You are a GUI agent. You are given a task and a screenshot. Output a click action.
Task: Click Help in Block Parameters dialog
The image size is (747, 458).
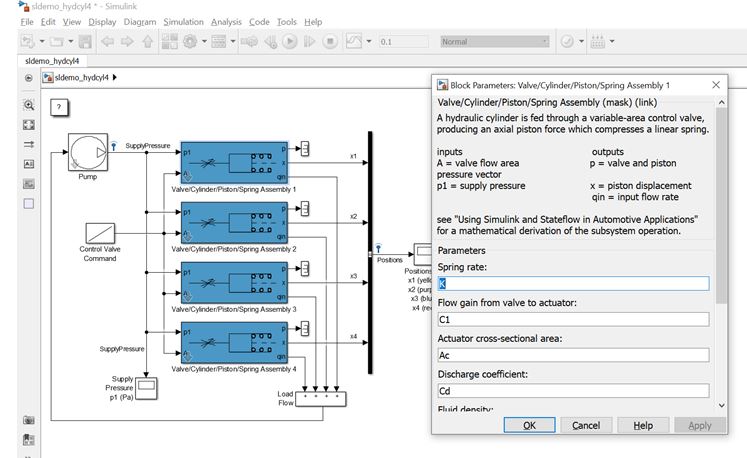[643, 425]
